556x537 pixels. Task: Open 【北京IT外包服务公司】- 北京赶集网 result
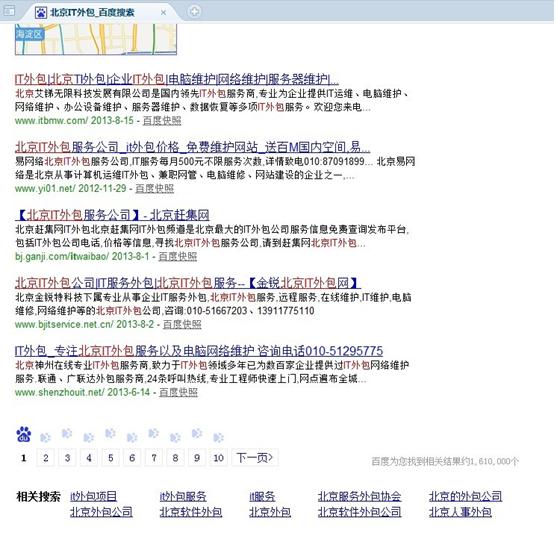point(112,215)
